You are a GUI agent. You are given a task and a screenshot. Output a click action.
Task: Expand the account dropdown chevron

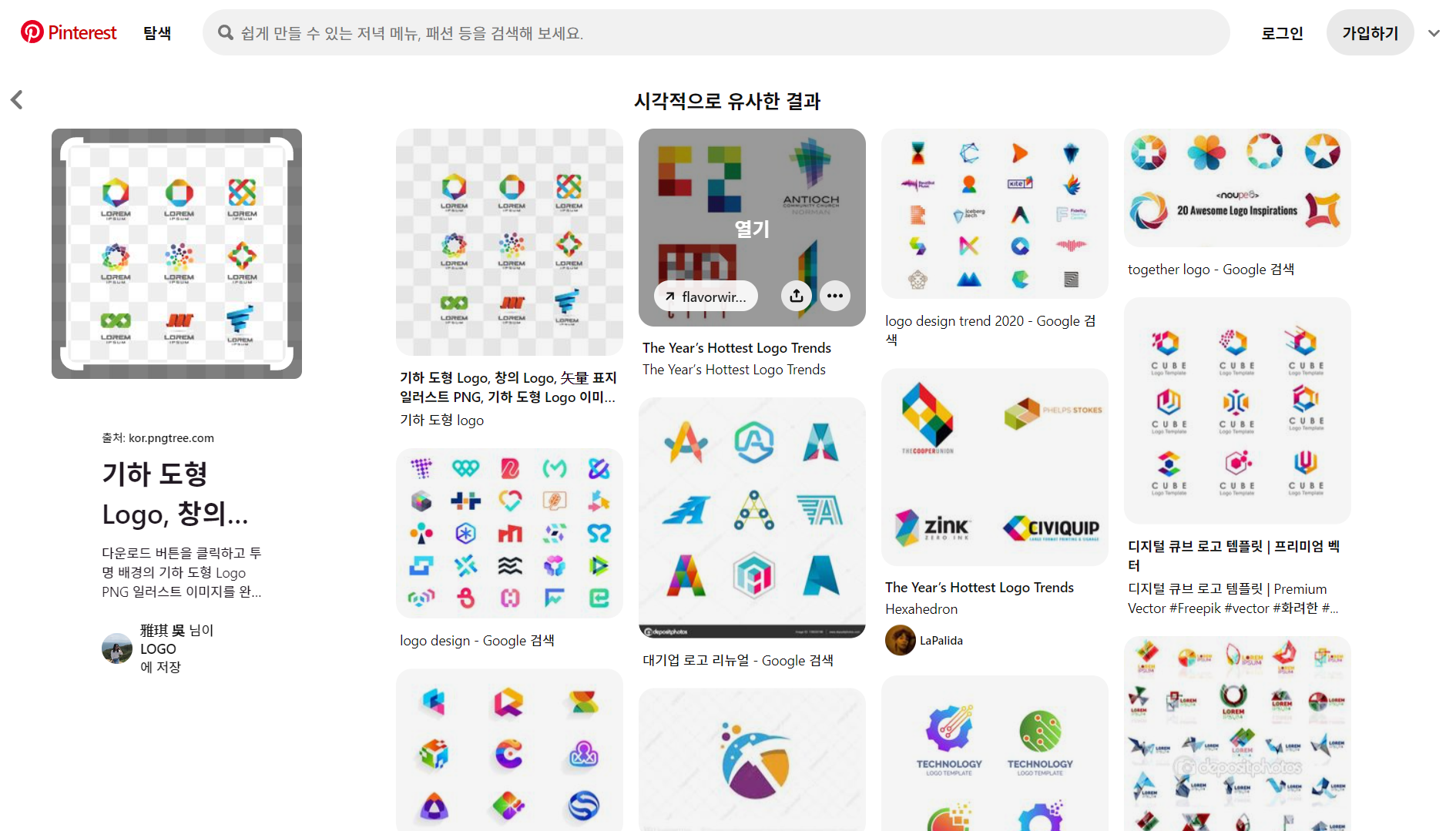click(1434, 33)
